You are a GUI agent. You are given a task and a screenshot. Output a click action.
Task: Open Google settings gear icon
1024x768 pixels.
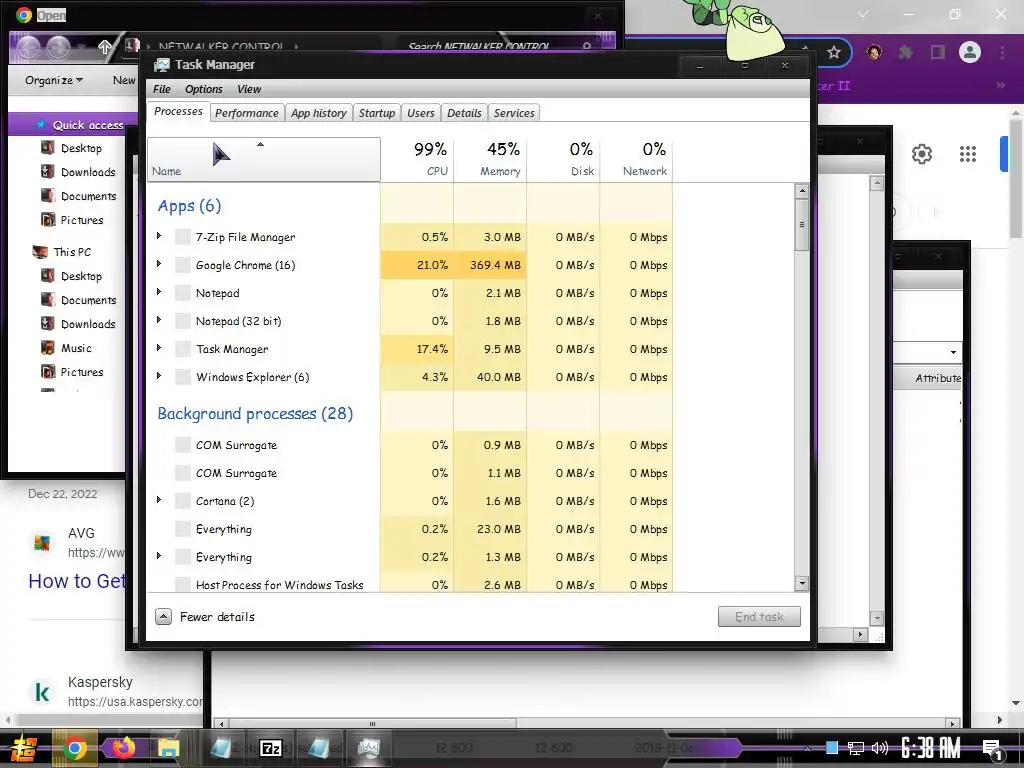pos(921,154)
